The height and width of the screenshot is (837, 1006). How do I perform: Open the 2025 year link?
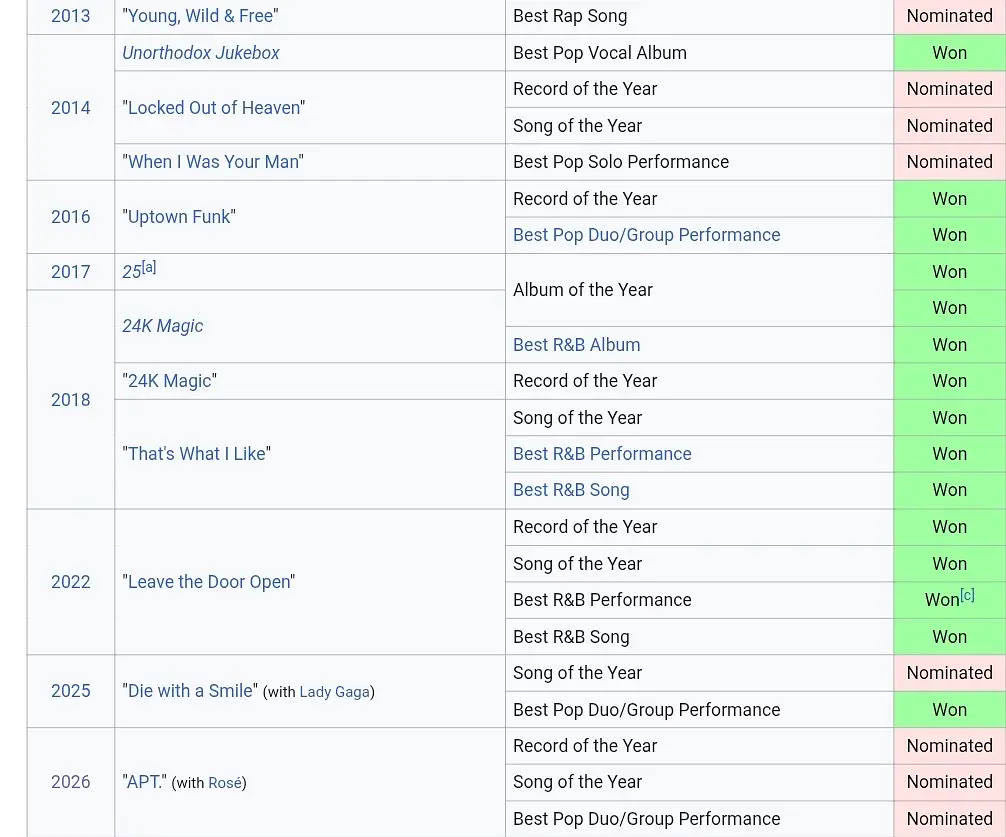(x=71, y=691)
